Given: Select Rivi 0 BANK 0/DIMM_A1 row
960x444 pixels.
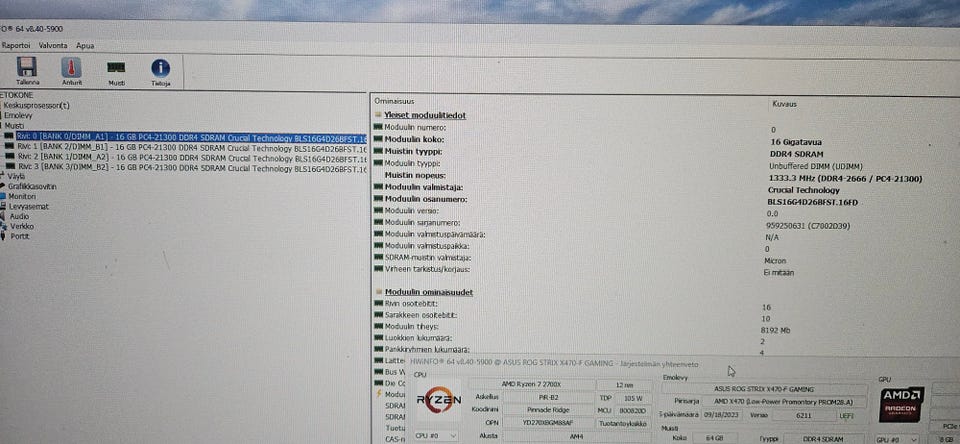Looking at the screenshot, I should (x=192, y=138).
